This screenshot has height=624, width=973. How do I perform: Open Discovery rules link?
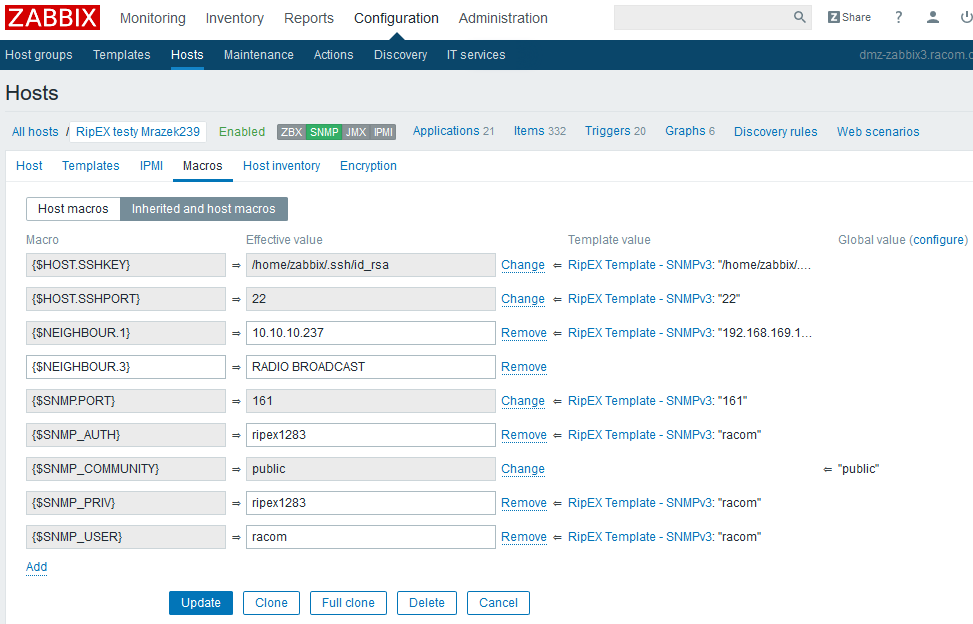point(776,131)
